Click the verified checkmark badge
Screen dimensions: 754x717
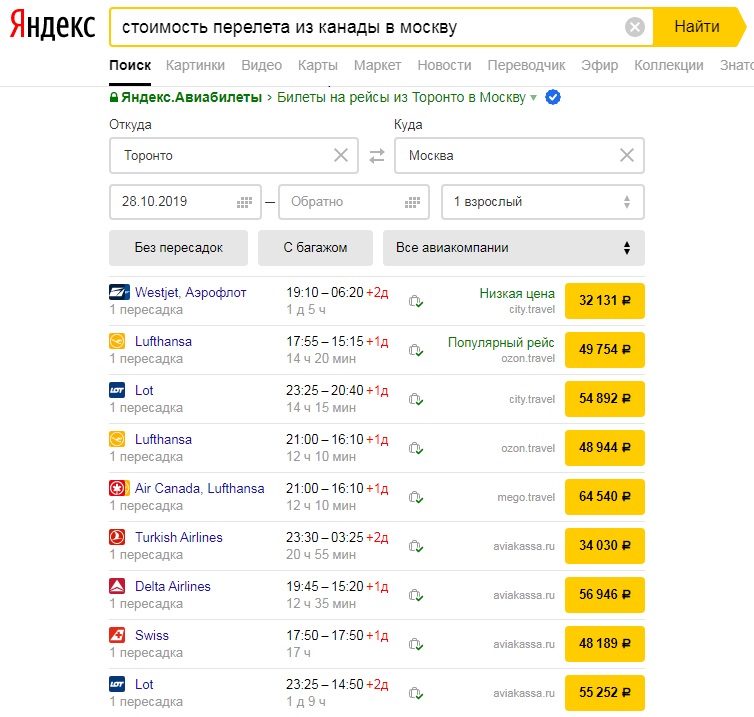pos(553,97)
